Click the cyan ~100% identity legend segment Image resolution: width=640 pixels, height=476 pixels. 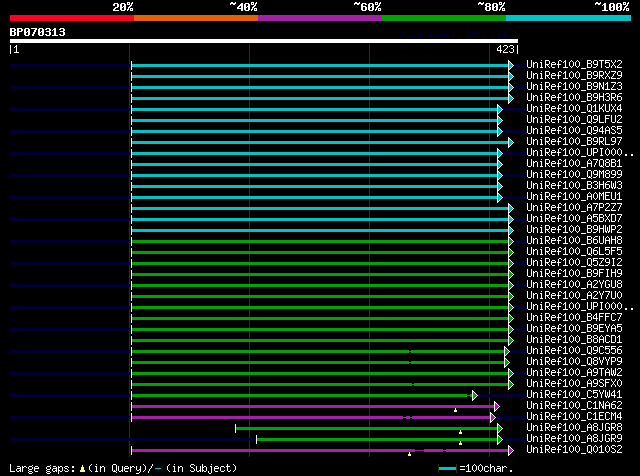569,18
